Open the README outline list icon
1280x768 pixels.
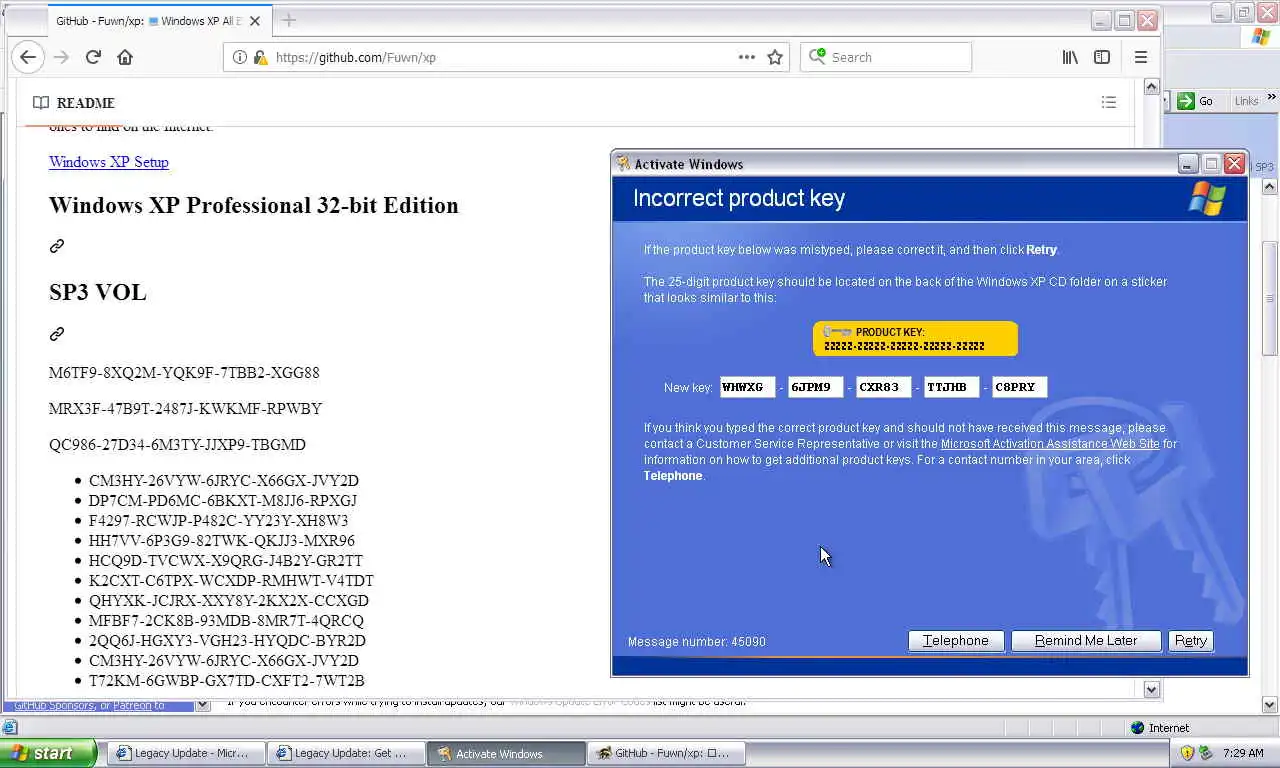coord(1109,102)
